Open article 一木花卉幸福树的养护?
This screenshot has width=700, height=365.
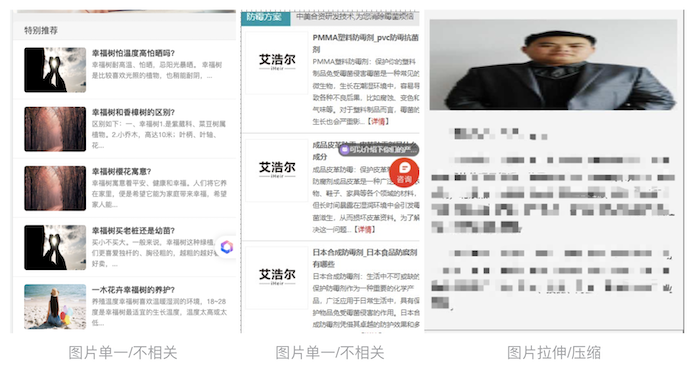coord(133,290)
